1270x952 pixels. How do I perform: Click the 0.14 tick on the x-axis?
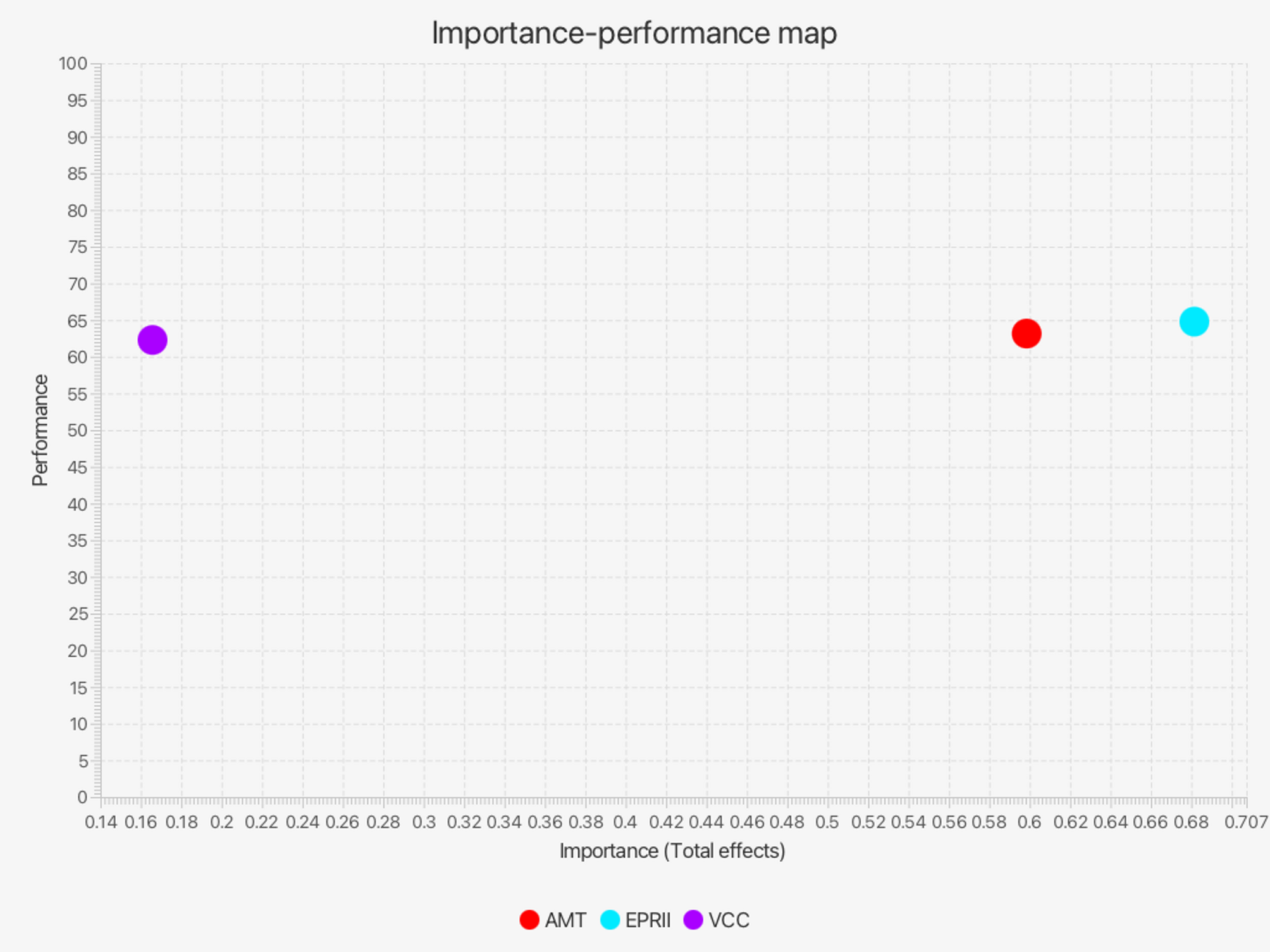pyautogui.click(x=101, y=822)
